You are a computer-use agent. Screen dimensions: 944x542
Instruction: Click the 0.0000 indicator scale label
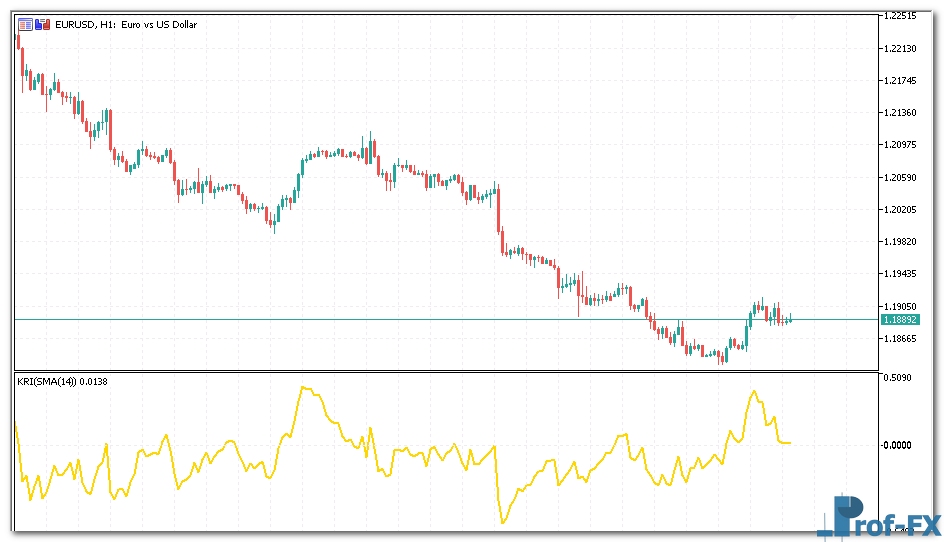pos(896,445)
